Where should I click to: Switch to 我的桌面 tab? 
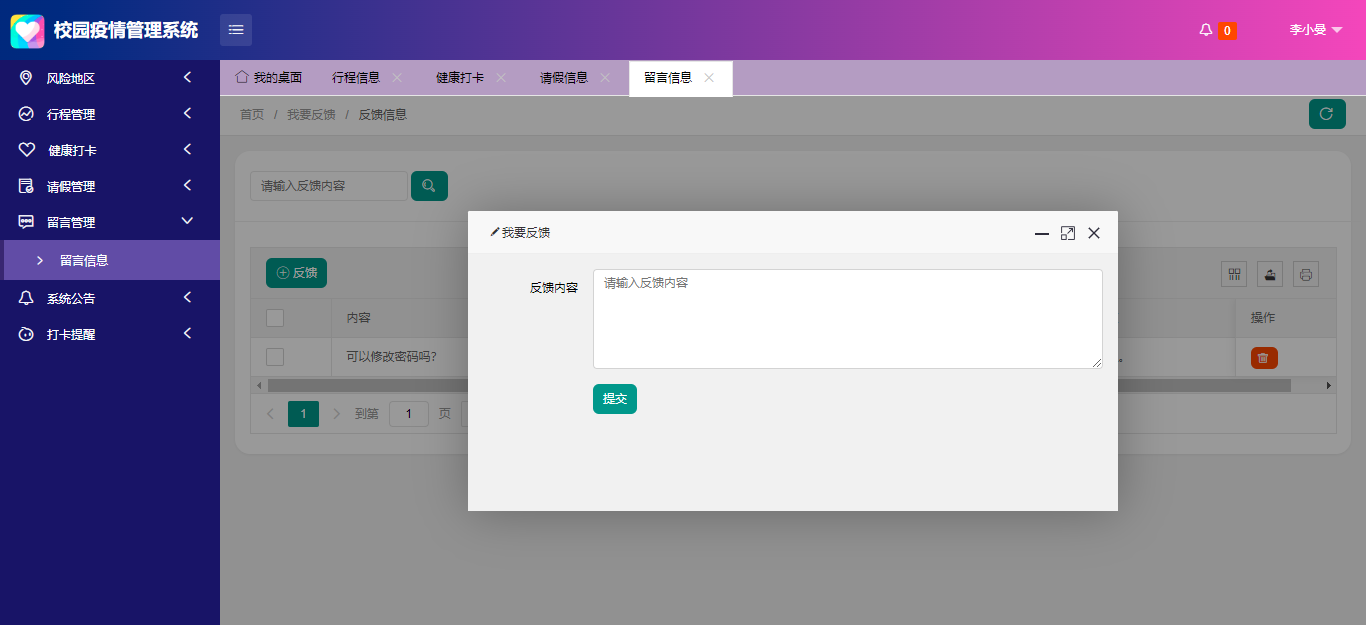pyautogui.click(x=269, y=78)
